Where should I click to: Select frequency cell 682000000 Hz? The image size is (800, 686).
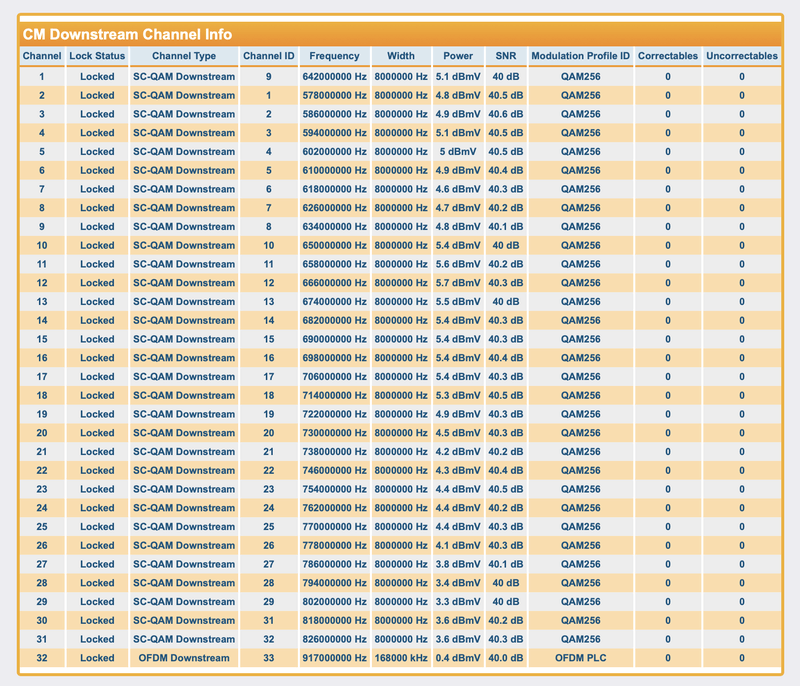point(334,320)
